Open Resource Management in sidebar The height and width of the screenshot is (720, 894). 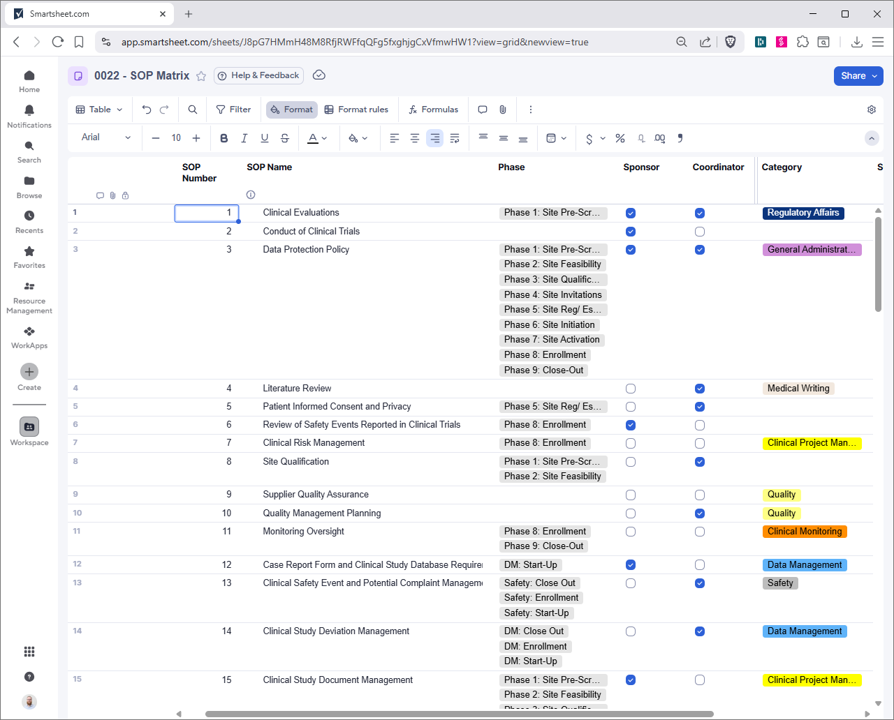click(29, 297)
